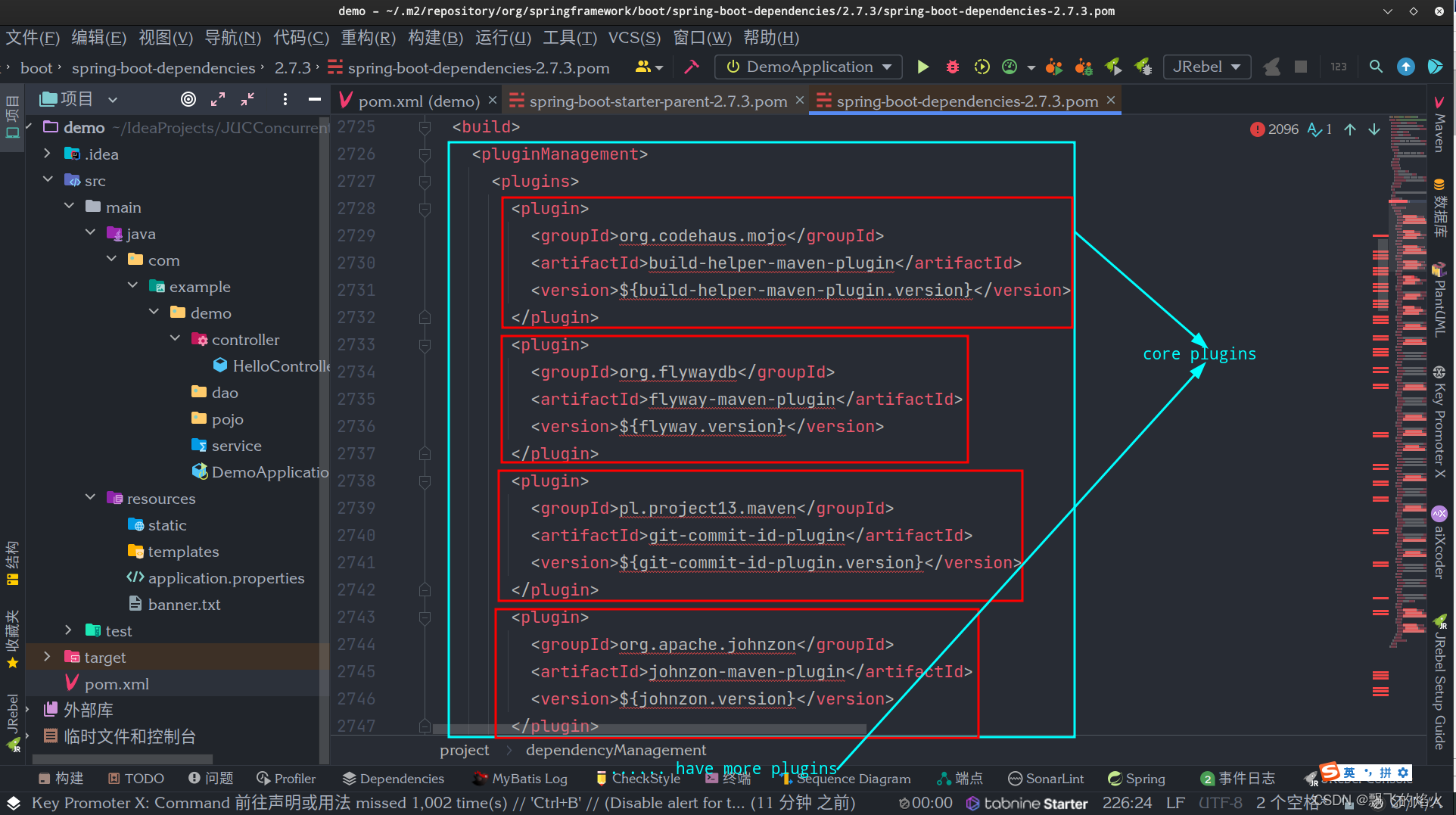Image resolution: width=1456 pixels, height=815 pixels.
Task: Click the user account icon in toolbar
Action: [649, 67]
